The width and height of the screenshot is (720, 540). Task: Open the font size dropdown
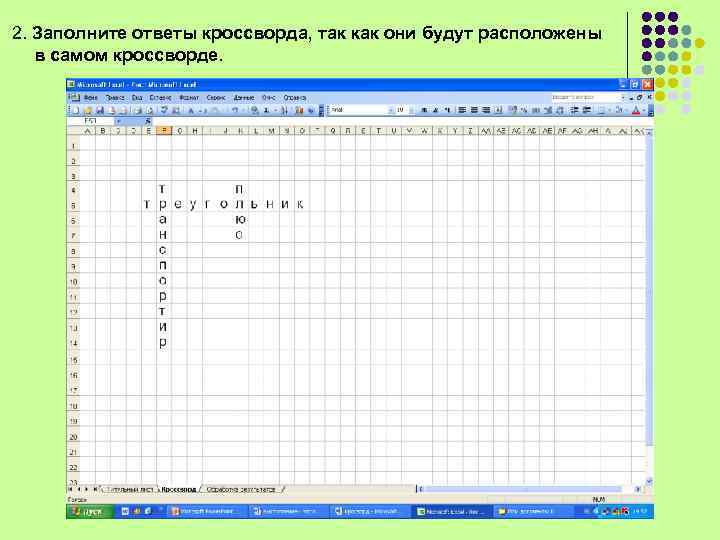(411, 110)
